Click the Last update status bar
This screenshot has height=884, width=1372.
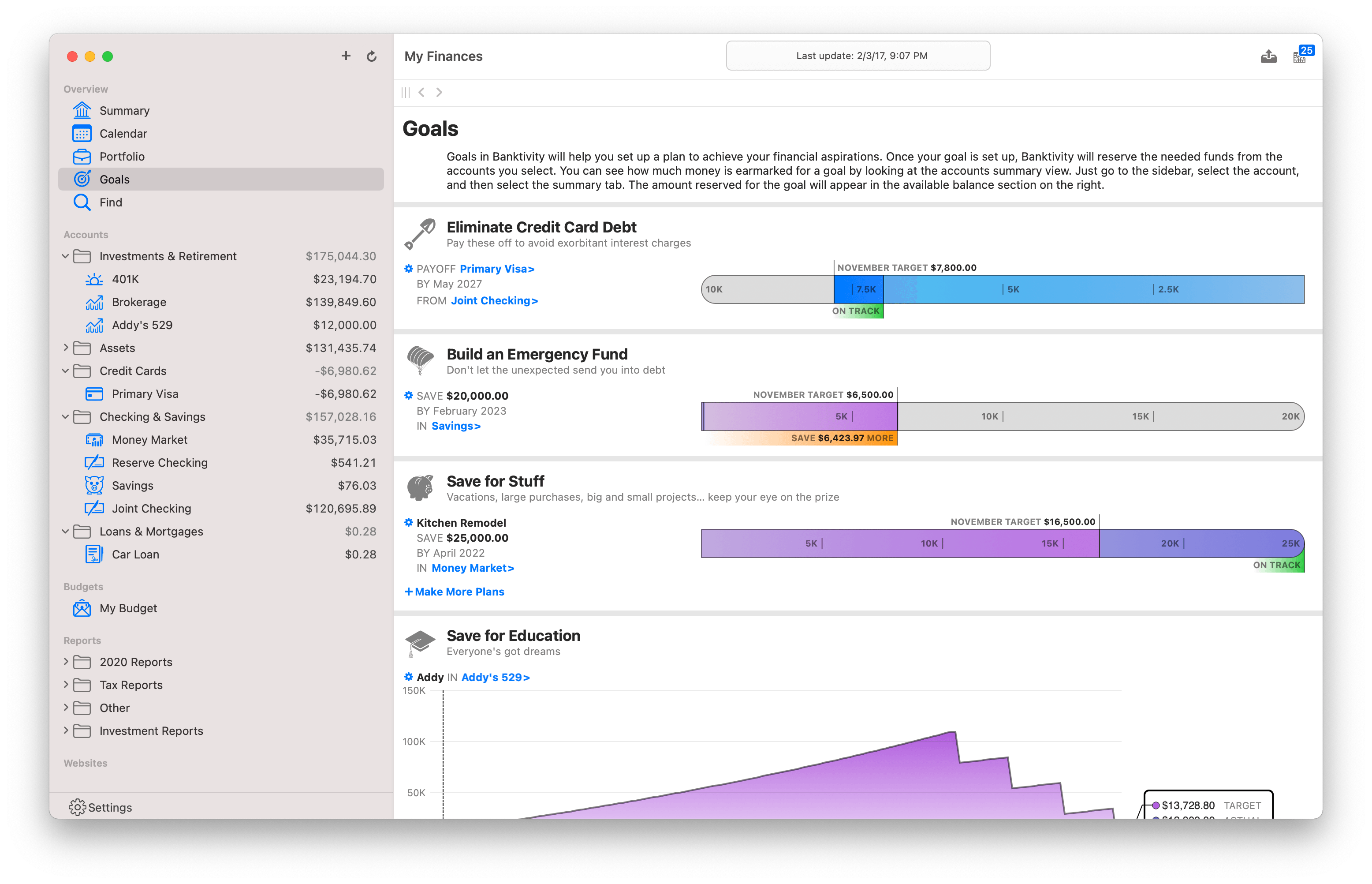[858, 56]
